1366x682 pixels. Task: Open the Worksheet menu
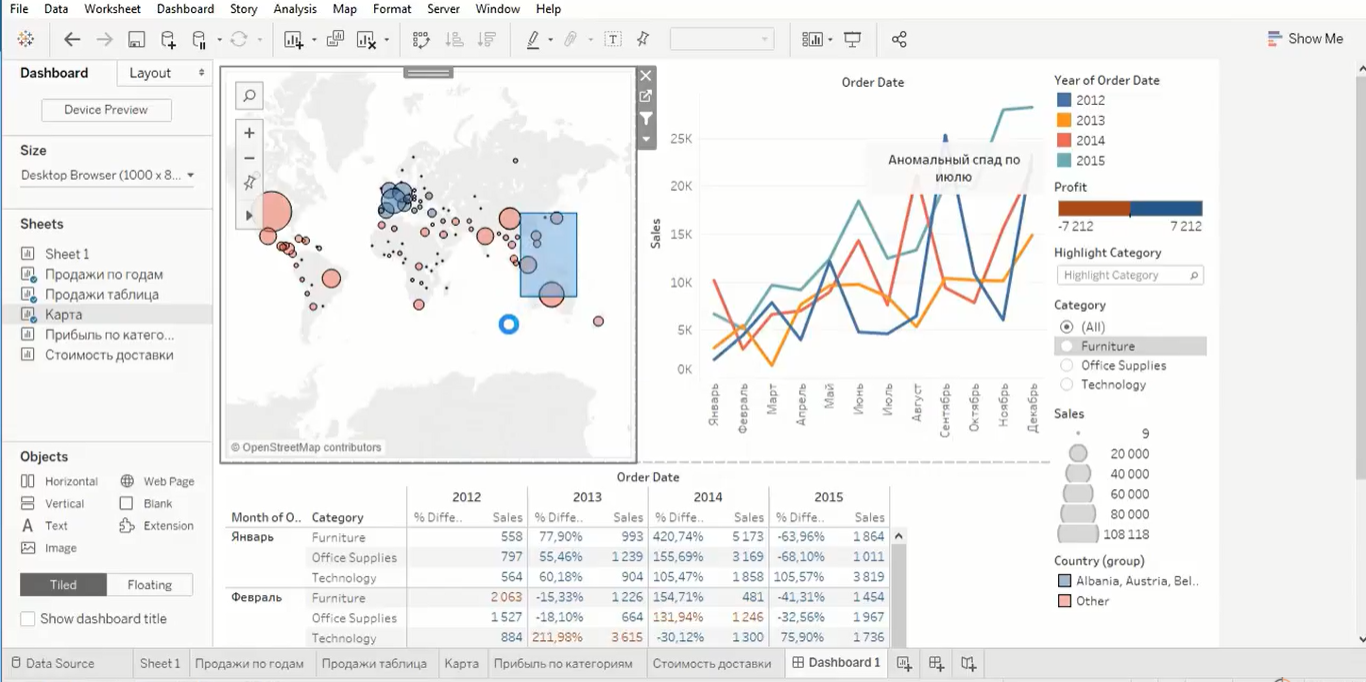coord(112,9)
